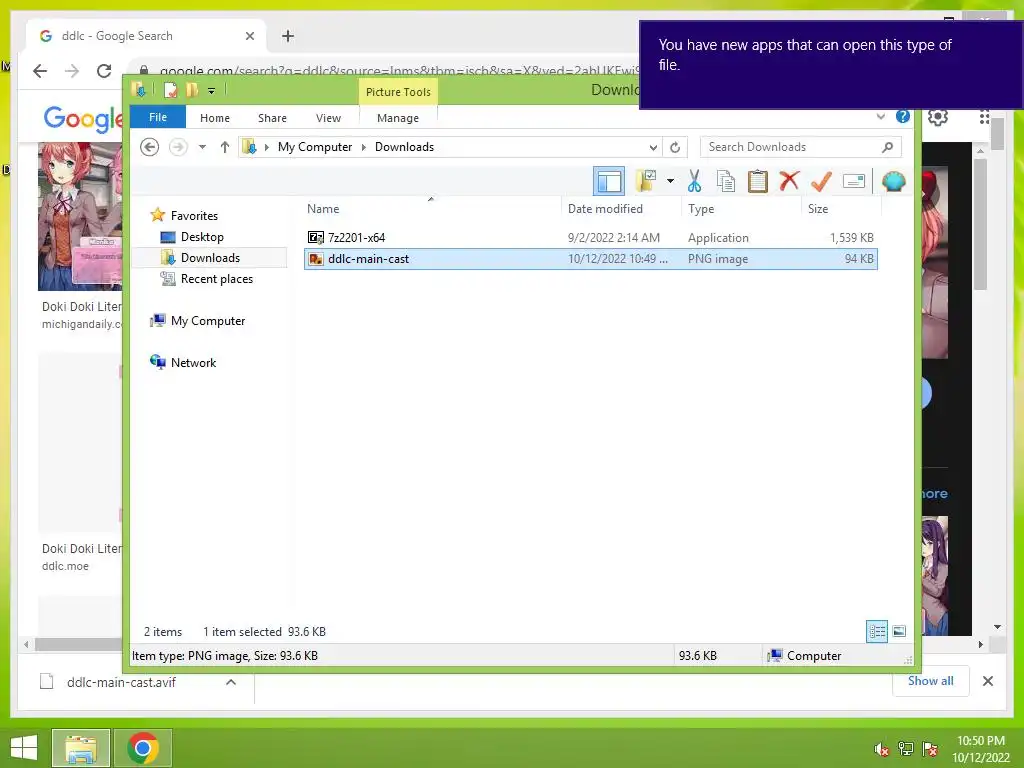The image size is (1024, 768).
Task: Select the 7z2201-x64 file
Action: (x=591, y=238)
